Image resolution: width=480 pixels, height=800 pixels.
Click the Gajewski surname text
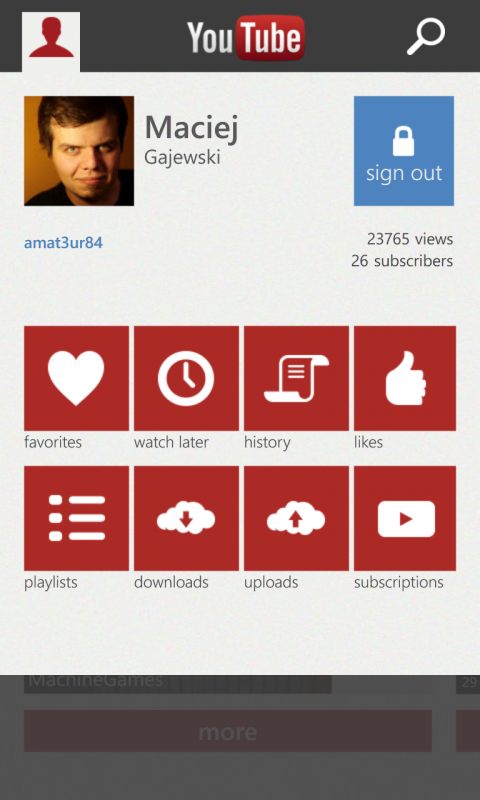click(x=183, y=157)
